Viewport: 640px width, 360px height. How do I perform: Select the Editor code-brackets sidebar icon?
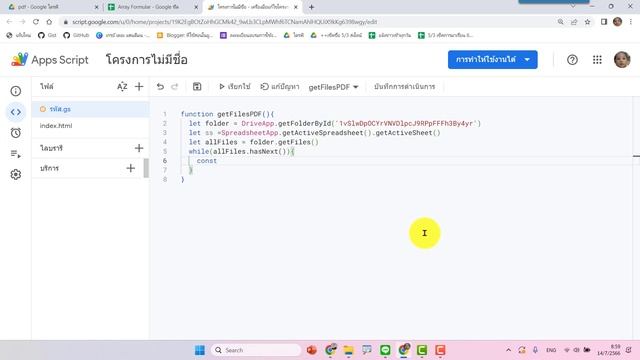pos(16,112)
